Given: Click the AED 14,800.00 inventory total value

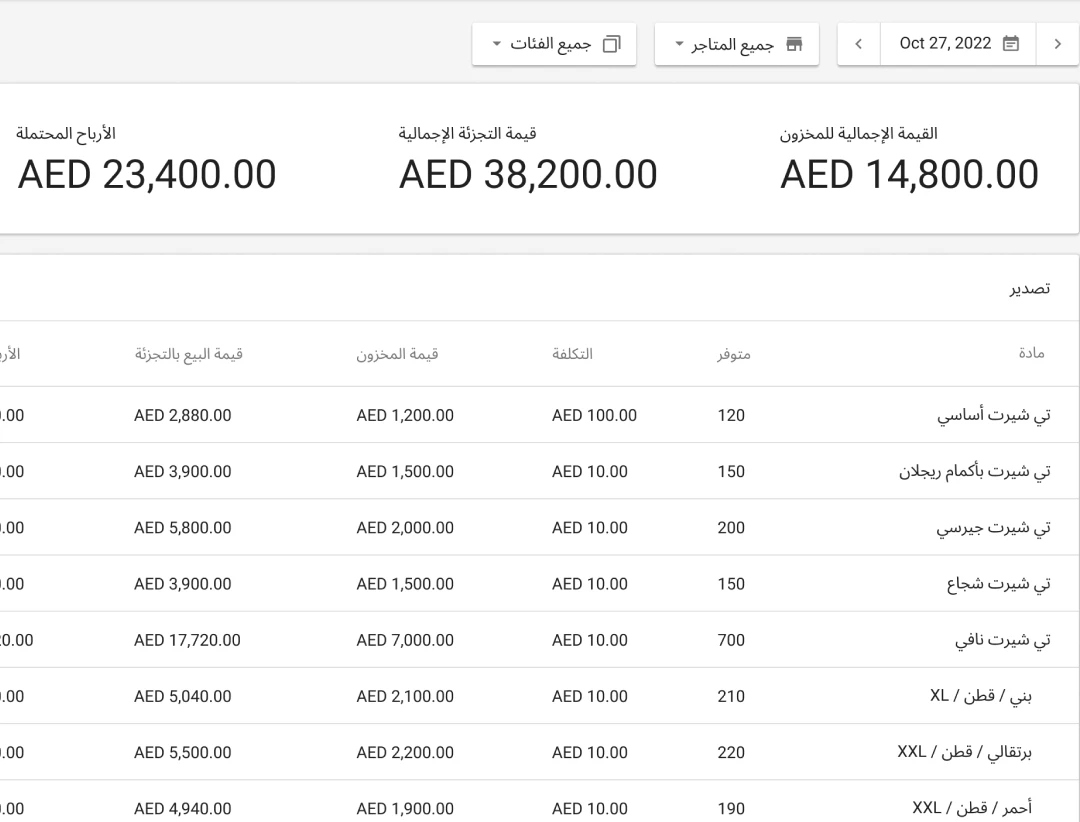Looking at the screenshot, I should pos(910,173).
